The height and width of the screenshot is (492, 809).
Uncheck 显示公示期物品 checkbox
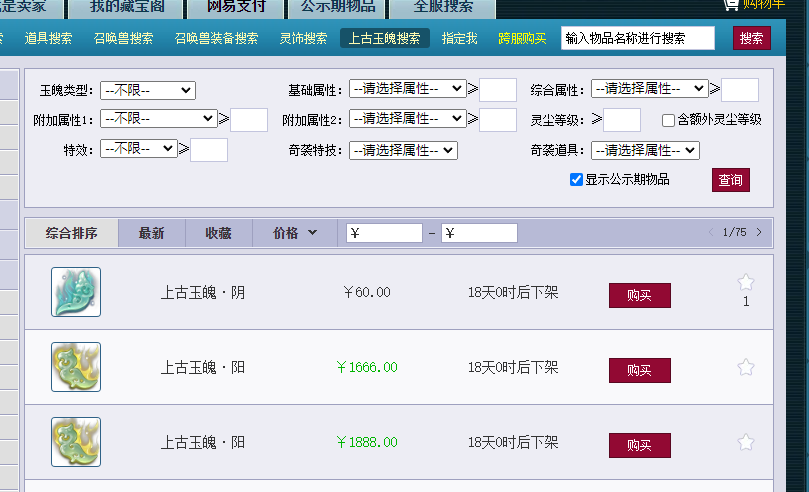pyautogui.click(x=576, y=180)
